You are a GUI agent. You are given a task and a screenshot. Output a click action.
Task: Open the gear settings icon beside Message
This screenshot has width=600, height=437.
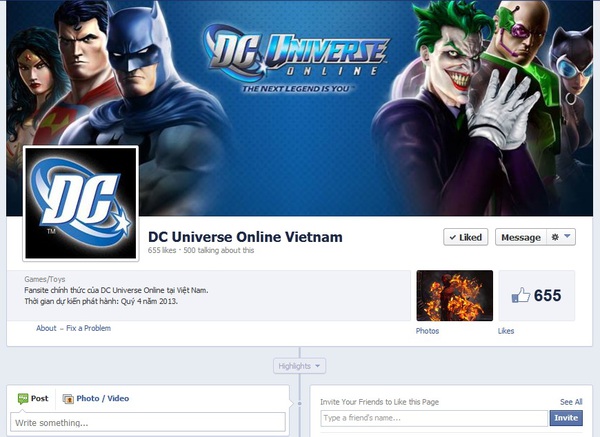click(x=555, y=237)
